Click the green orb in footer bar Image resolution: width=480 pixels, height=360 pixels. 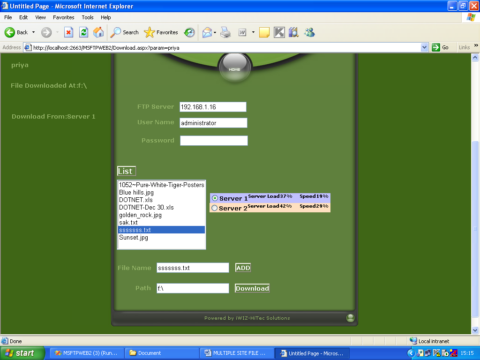(x=350, y=318)
